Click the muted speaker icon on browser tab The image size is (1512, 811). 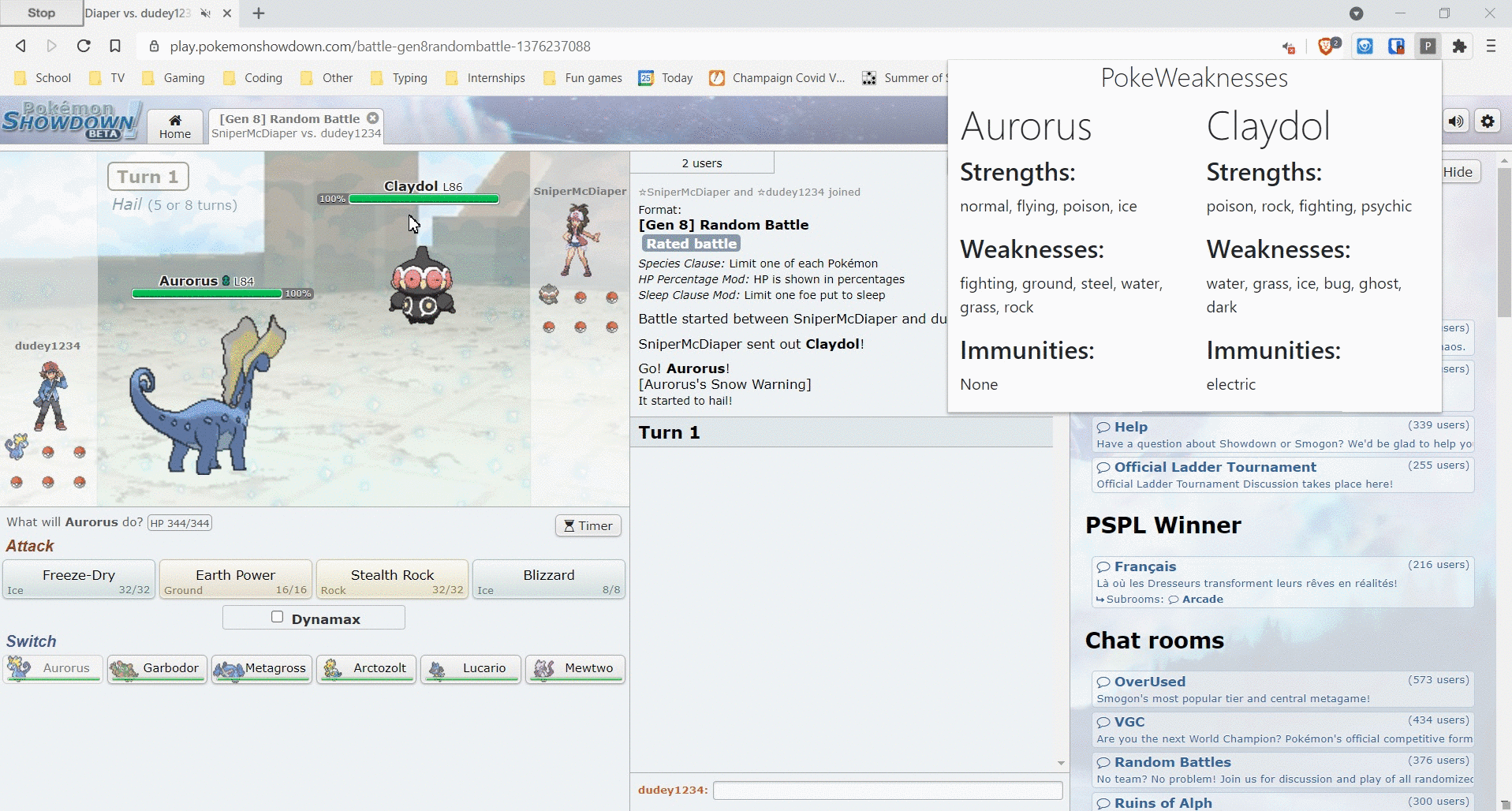coord(205,13)
